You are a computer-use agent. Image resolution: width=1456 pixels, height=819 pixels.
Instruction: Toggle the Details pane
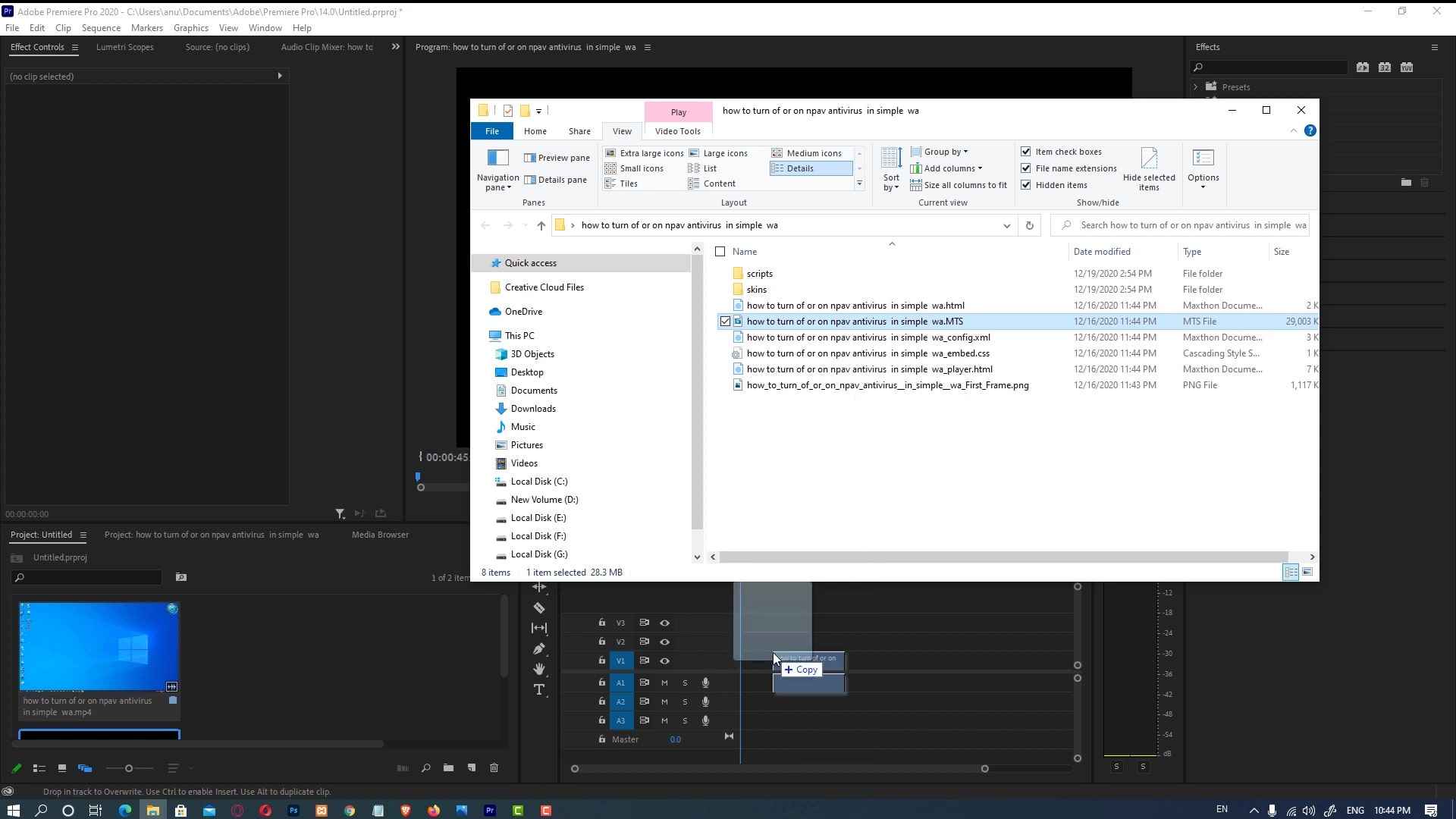coord(555,180)
